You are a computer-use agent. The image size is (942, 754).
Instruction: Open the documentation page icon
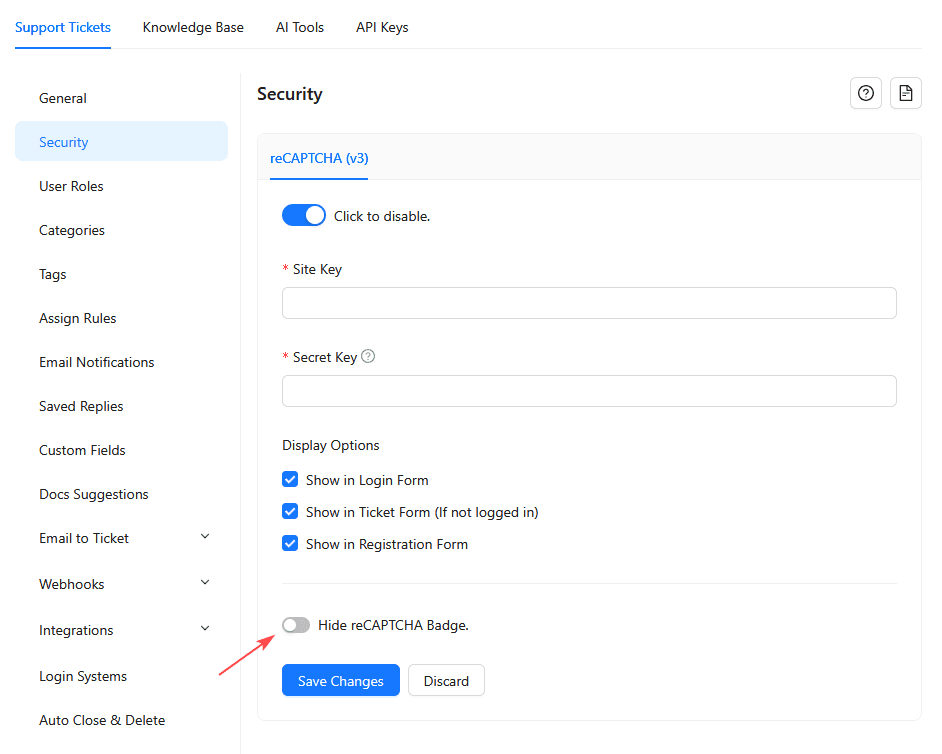[x=905, y=93]
